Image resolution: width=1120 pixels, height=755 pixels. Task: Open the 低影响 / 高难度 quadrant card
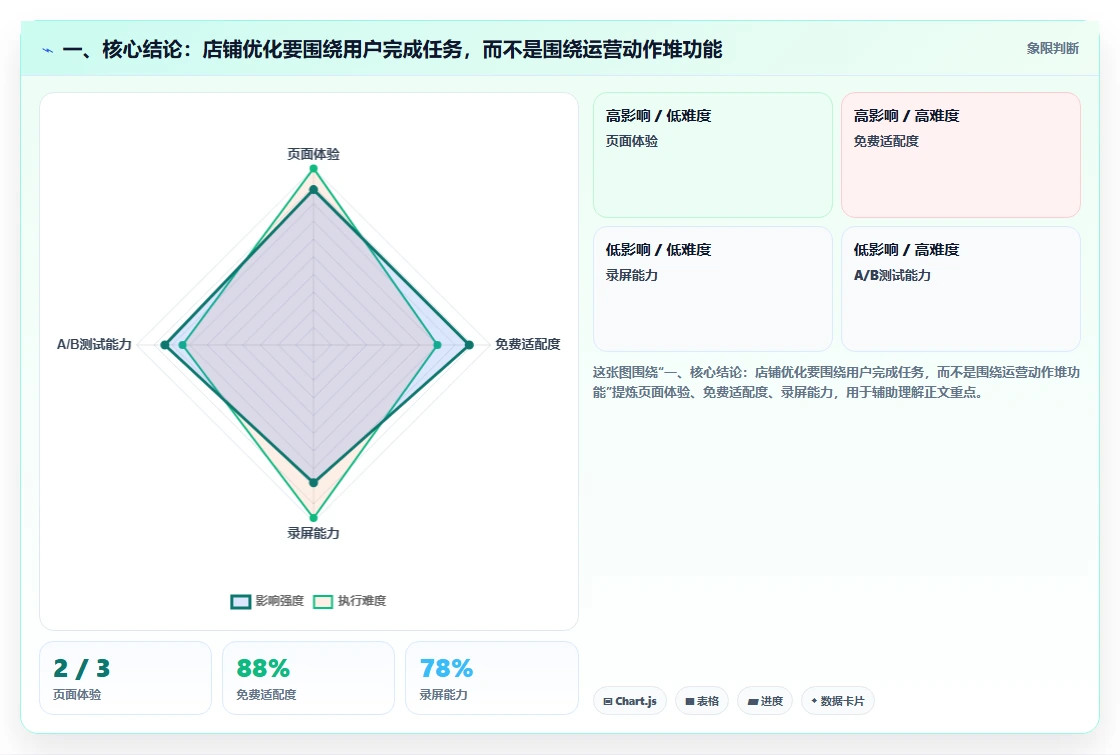[x=961, y=289]
